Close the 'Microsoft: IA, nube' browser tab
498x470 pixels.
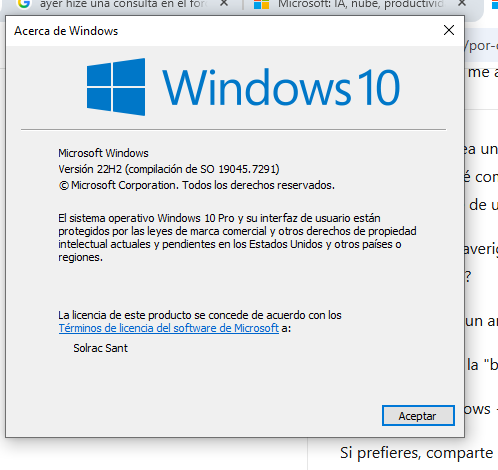tap(461, 3)
